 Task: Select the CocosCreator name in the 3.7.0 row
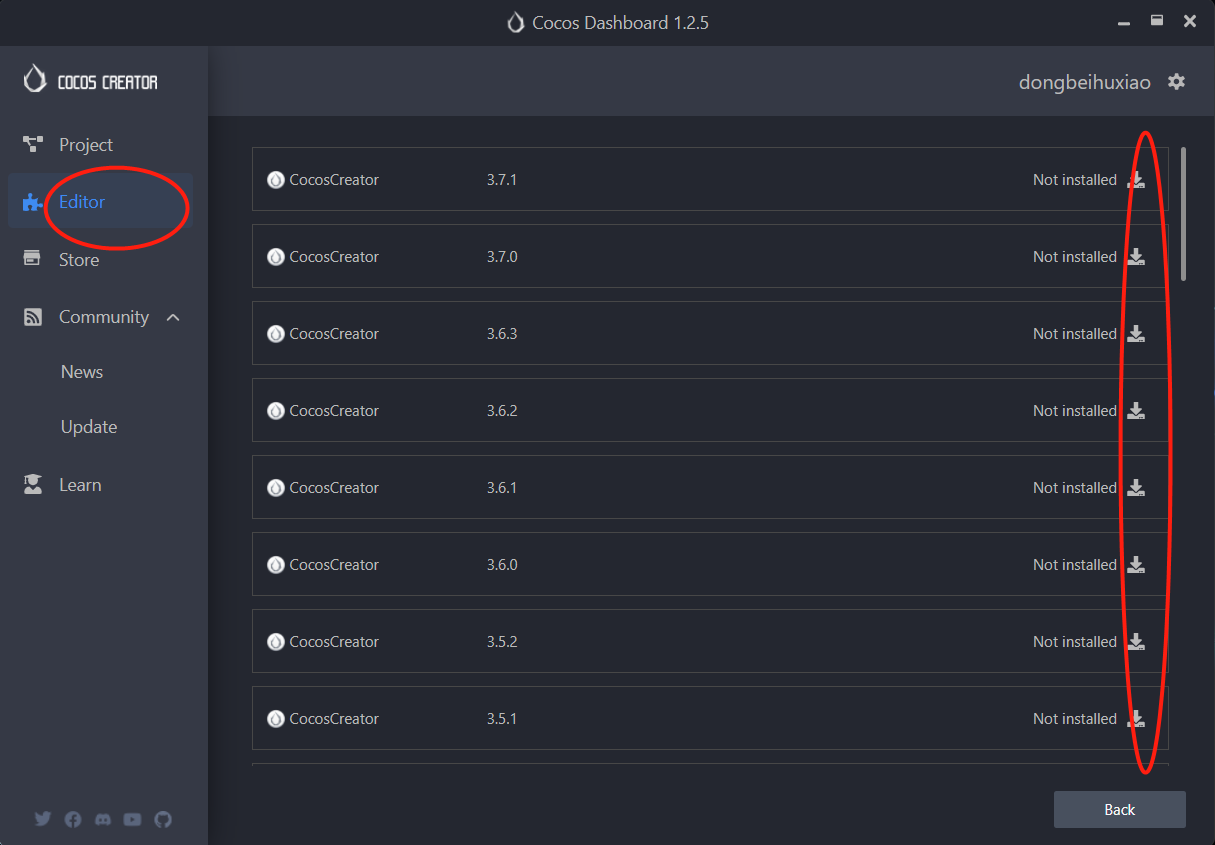coord(334,257)
